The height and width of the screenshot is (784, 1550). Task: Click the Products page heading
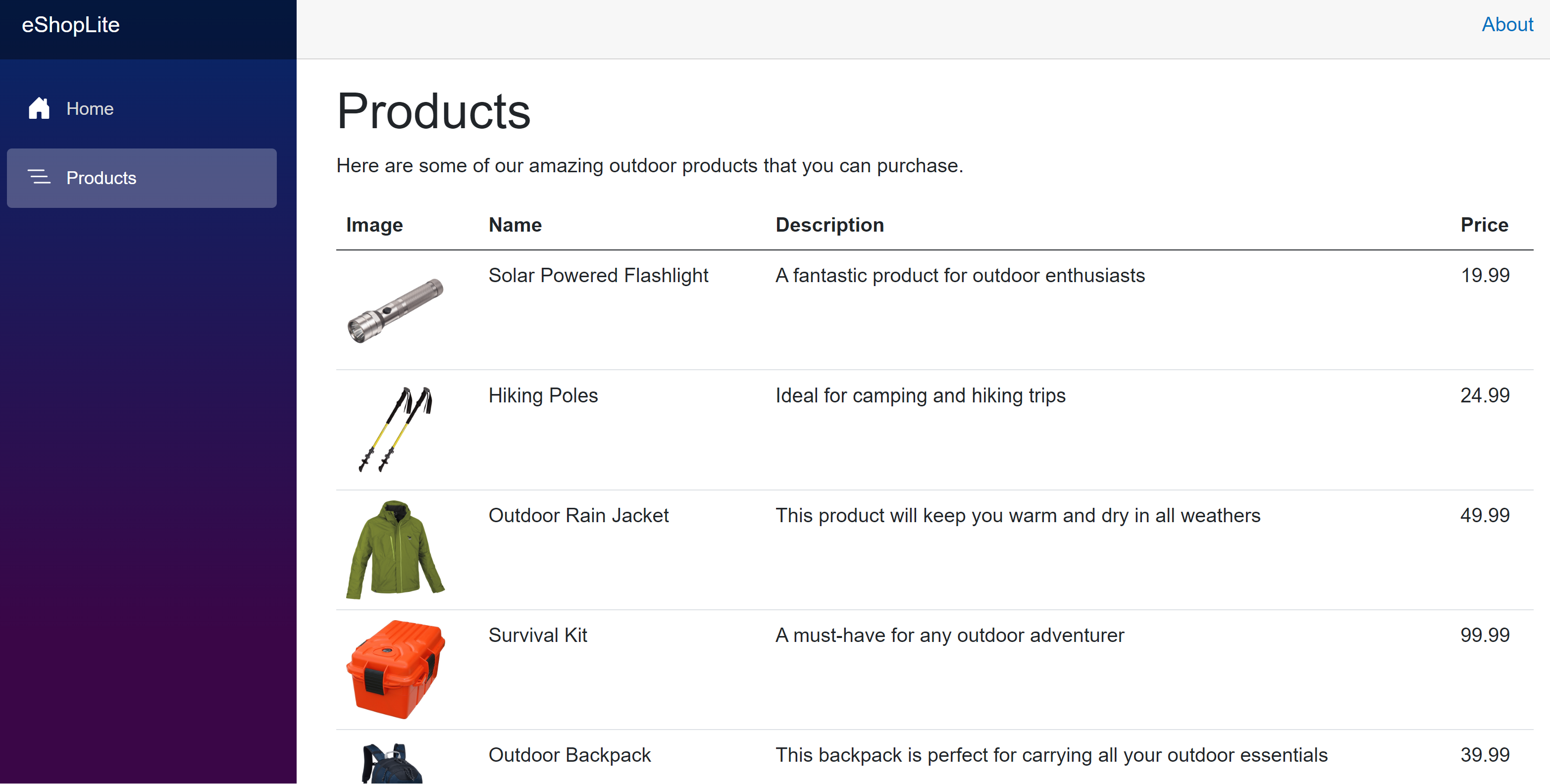pos(434,112)
